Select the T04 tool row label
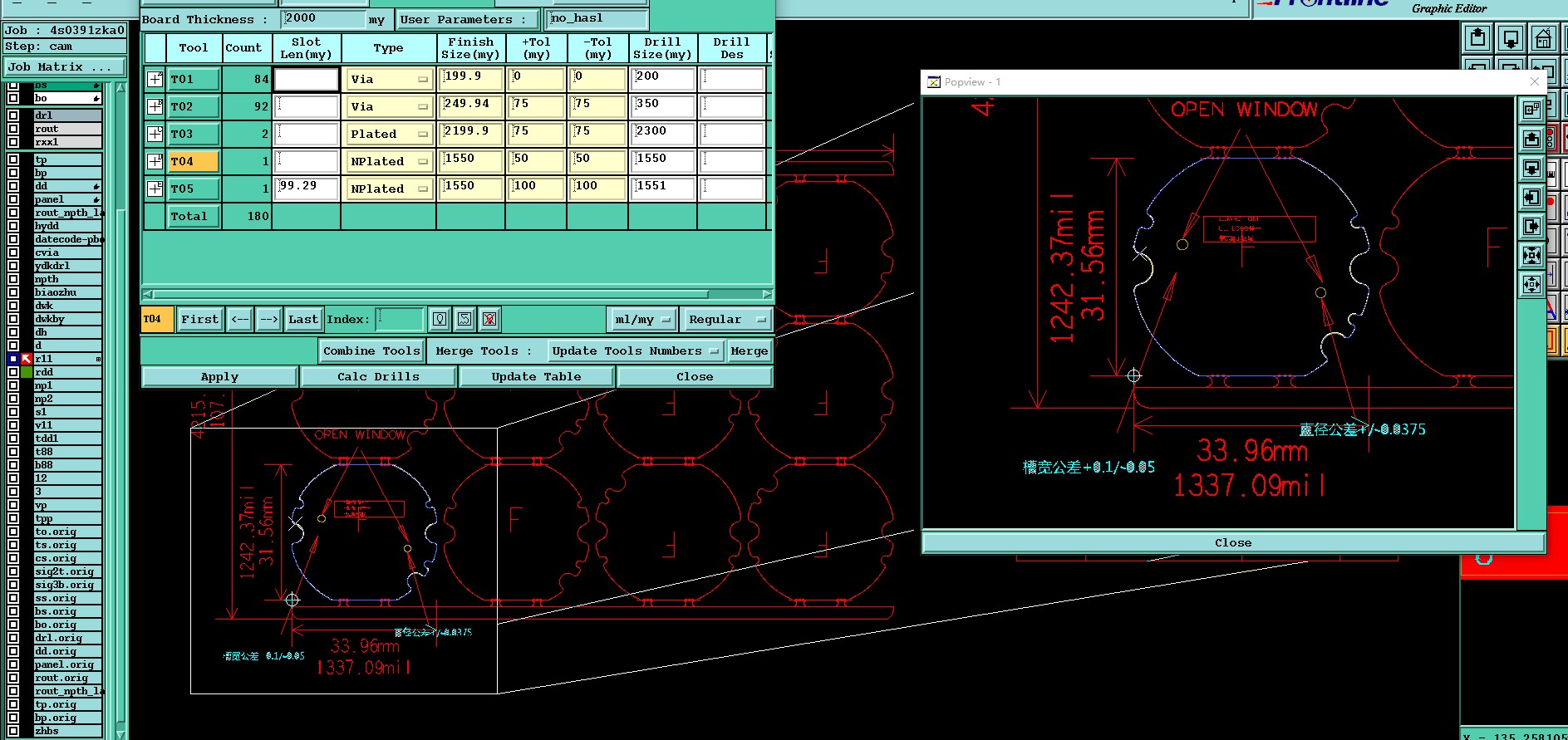Viewport: 1568px width, 740px height. coord(194,161)
